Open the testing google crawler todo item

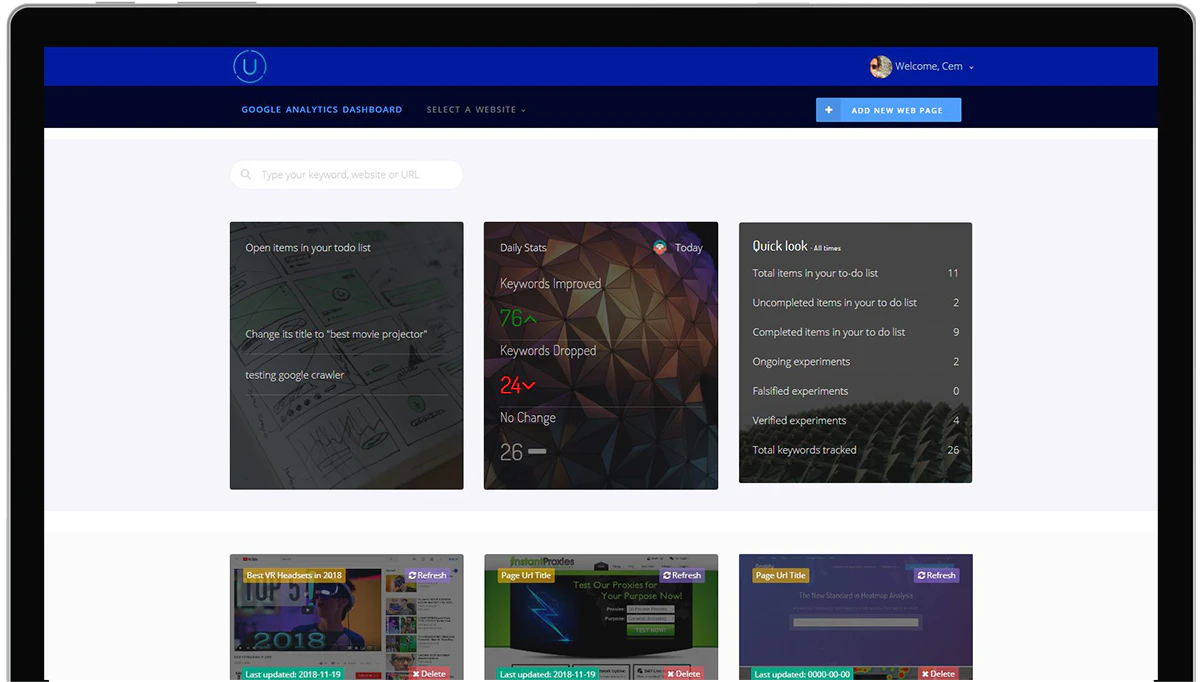[295, 375]
